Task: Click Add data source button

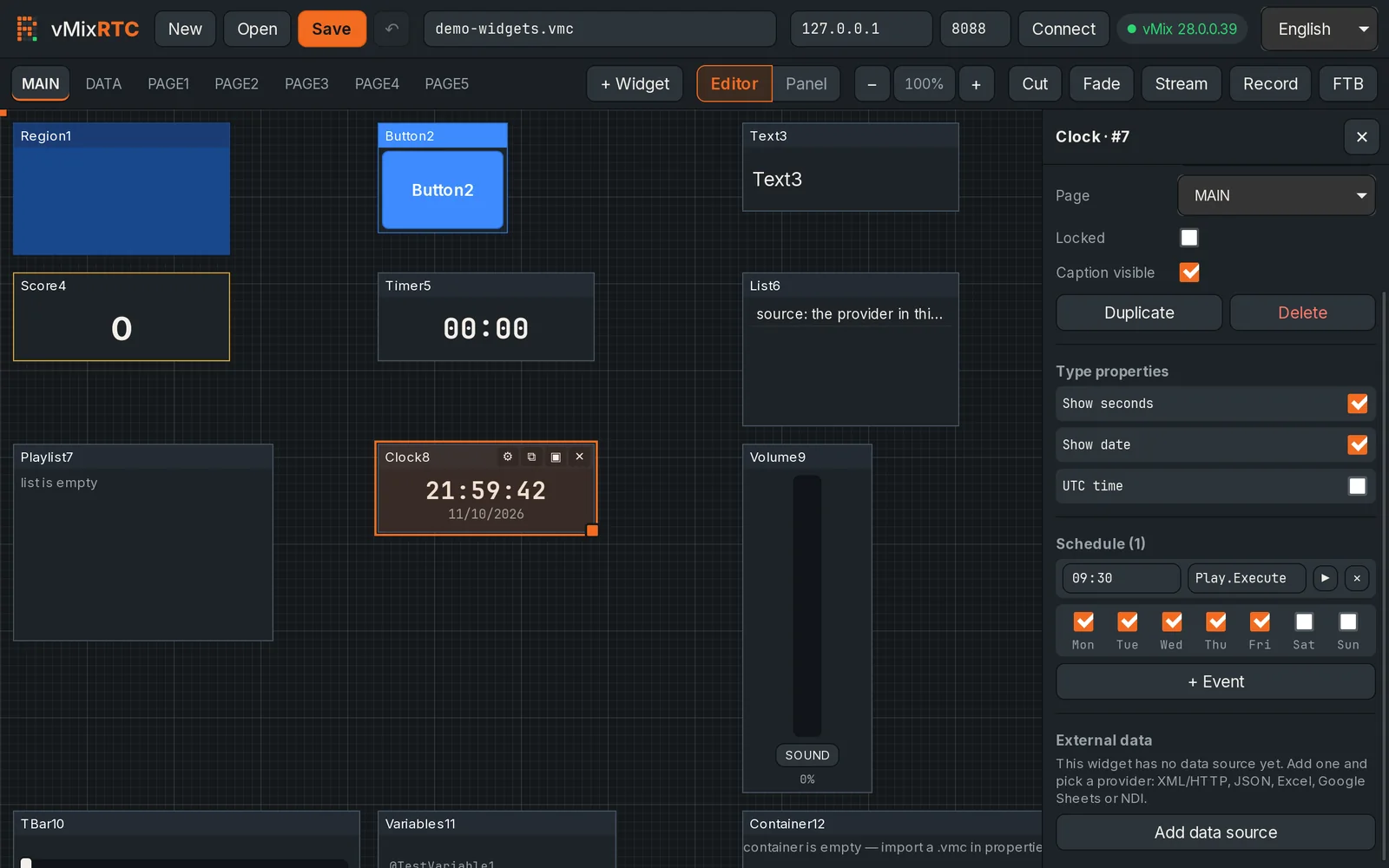Action: click(x=1215, y=832)
